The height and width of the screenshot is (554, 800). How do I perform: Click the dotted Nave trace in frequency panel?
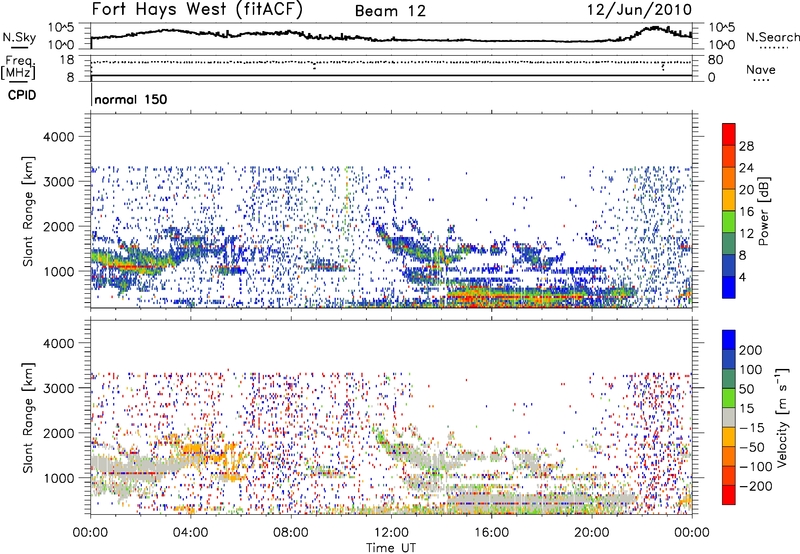[x=391, y=62]
